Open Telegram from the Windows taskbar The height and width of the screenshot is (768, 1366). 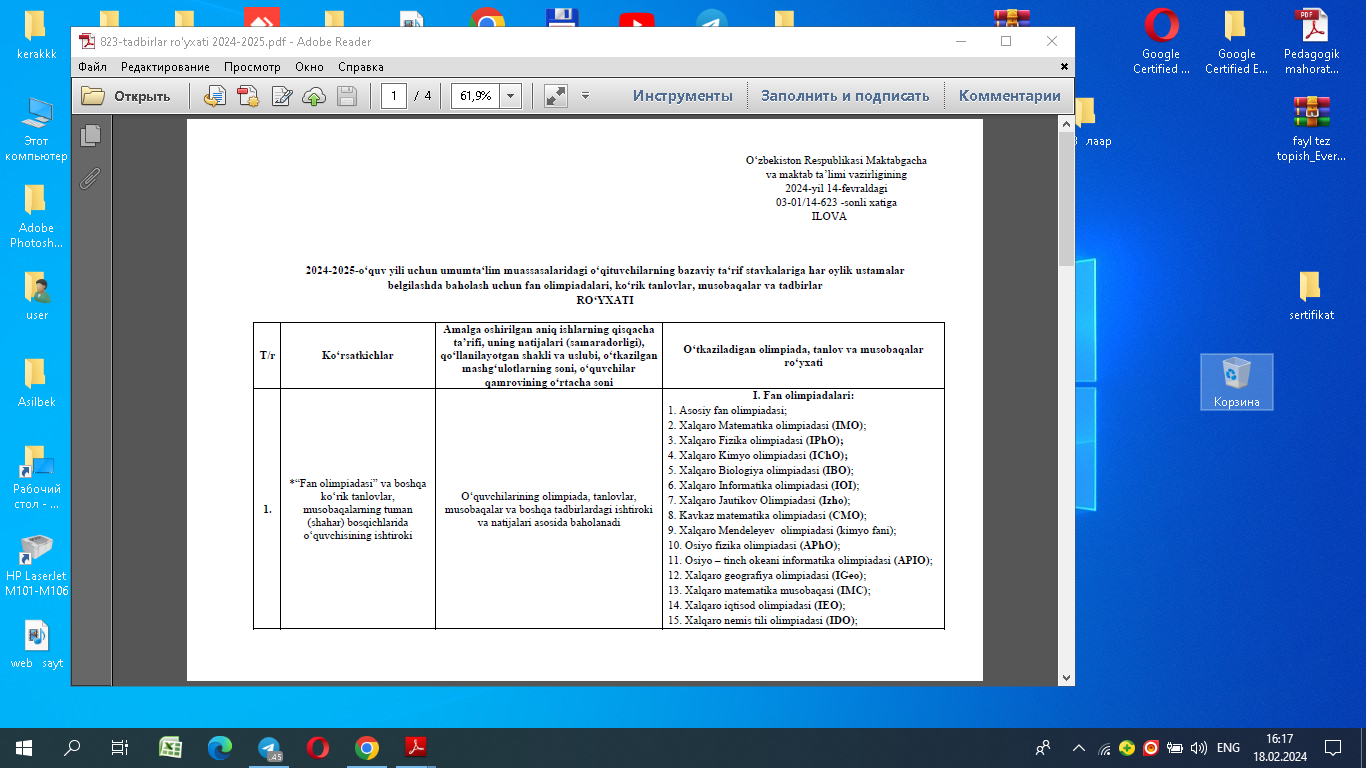269,747
